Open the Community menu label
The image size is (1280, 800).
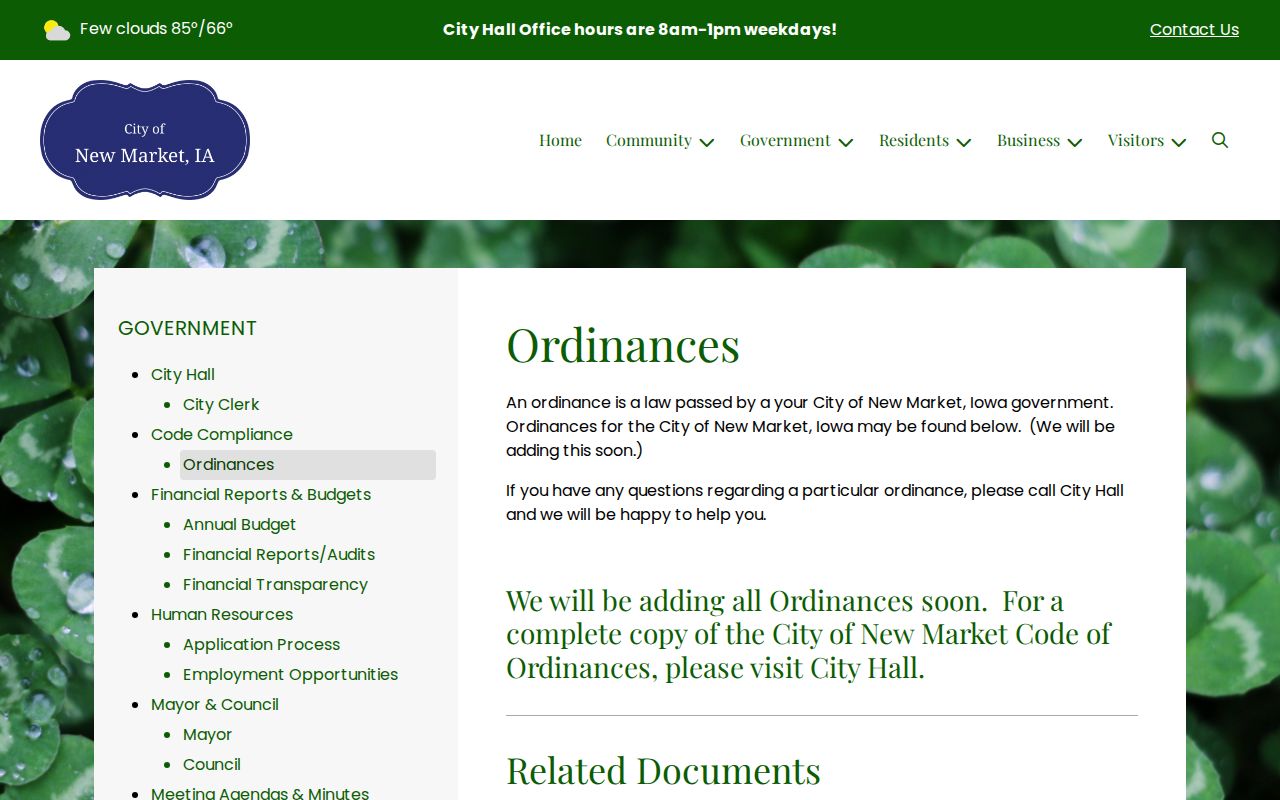tap(649, 140)
